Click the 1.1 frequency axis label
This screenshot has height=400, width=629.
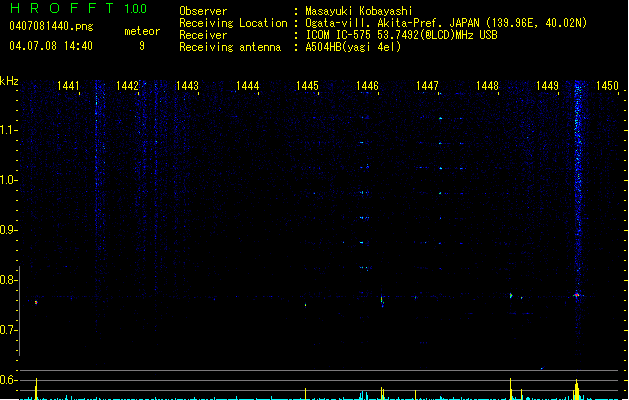click(8, 130)
